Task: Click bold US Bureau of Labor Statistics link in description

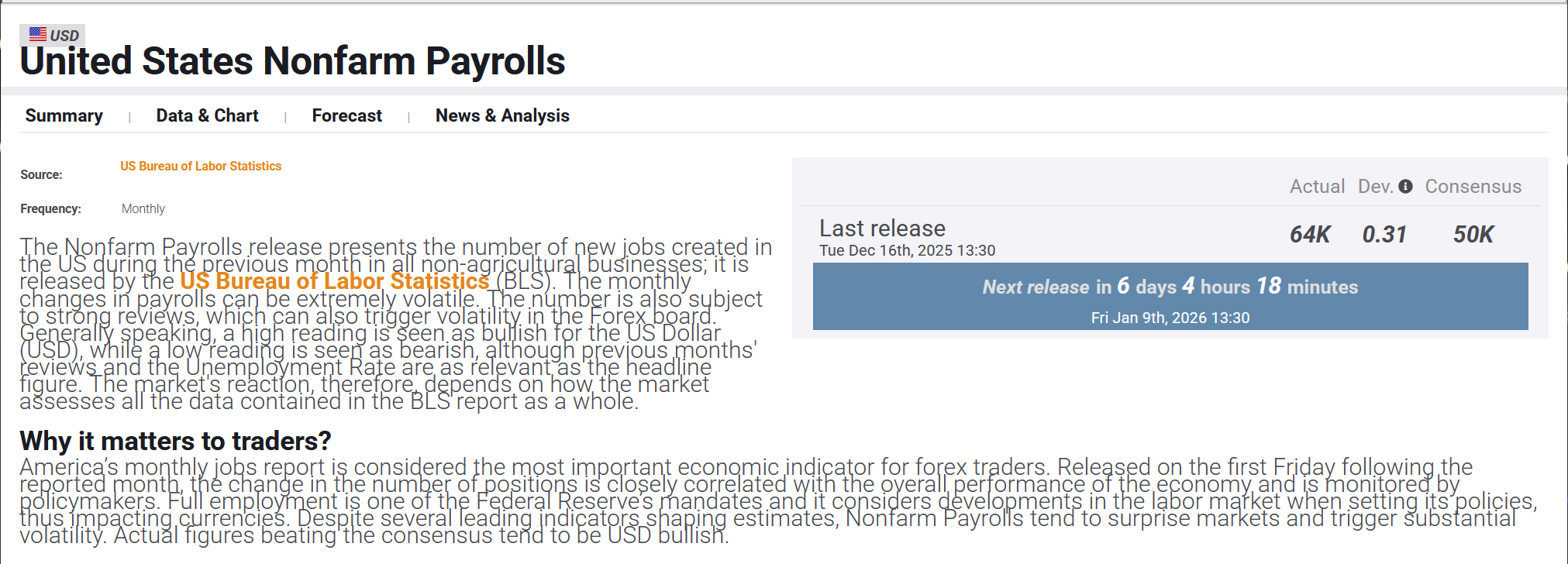Action: point(335,281)
